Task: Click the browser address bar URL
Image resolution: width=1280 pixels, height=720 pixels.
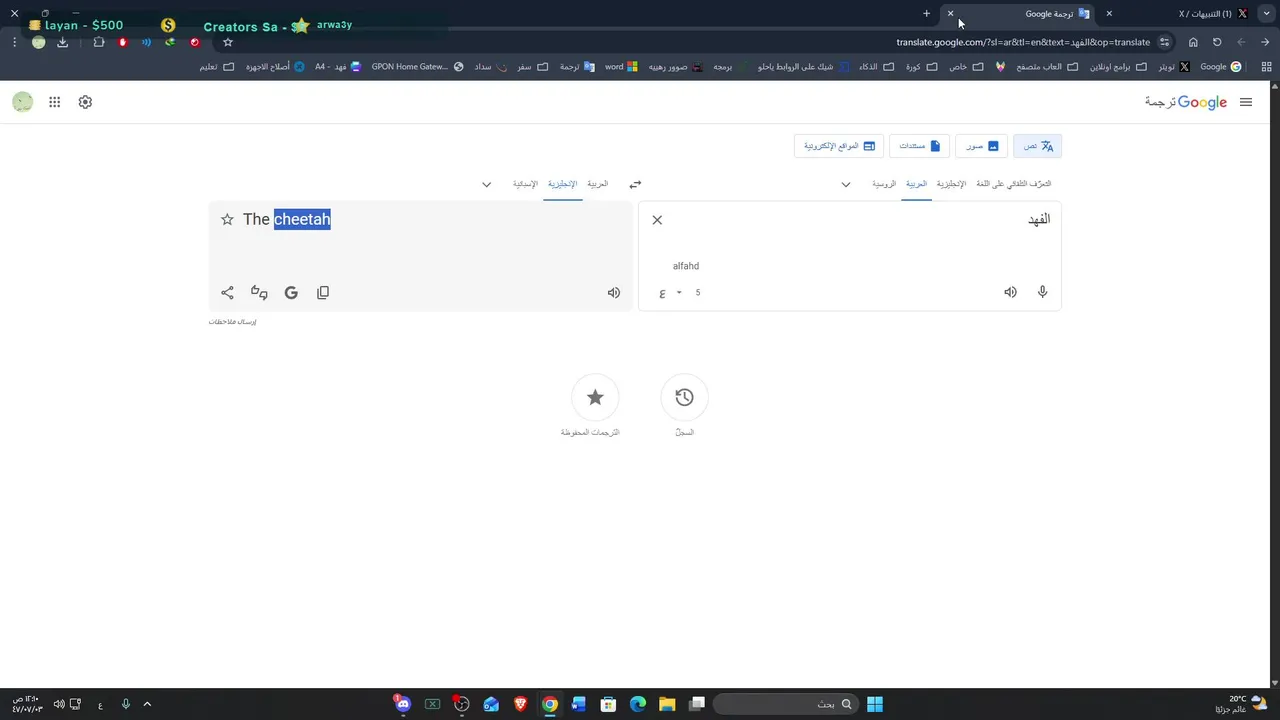Action: pos(1023,42)
